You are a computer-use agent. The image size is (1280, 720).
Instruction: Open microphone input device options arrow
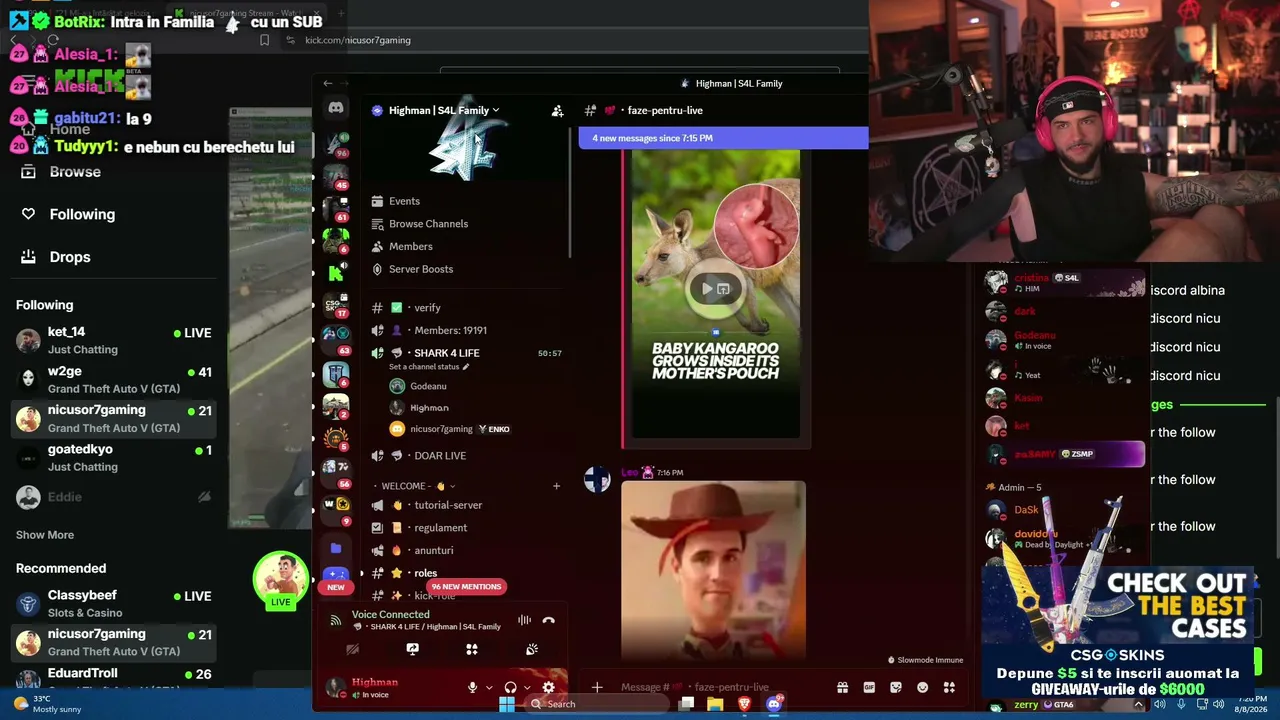pyautogui.click(x=489, y=688)
